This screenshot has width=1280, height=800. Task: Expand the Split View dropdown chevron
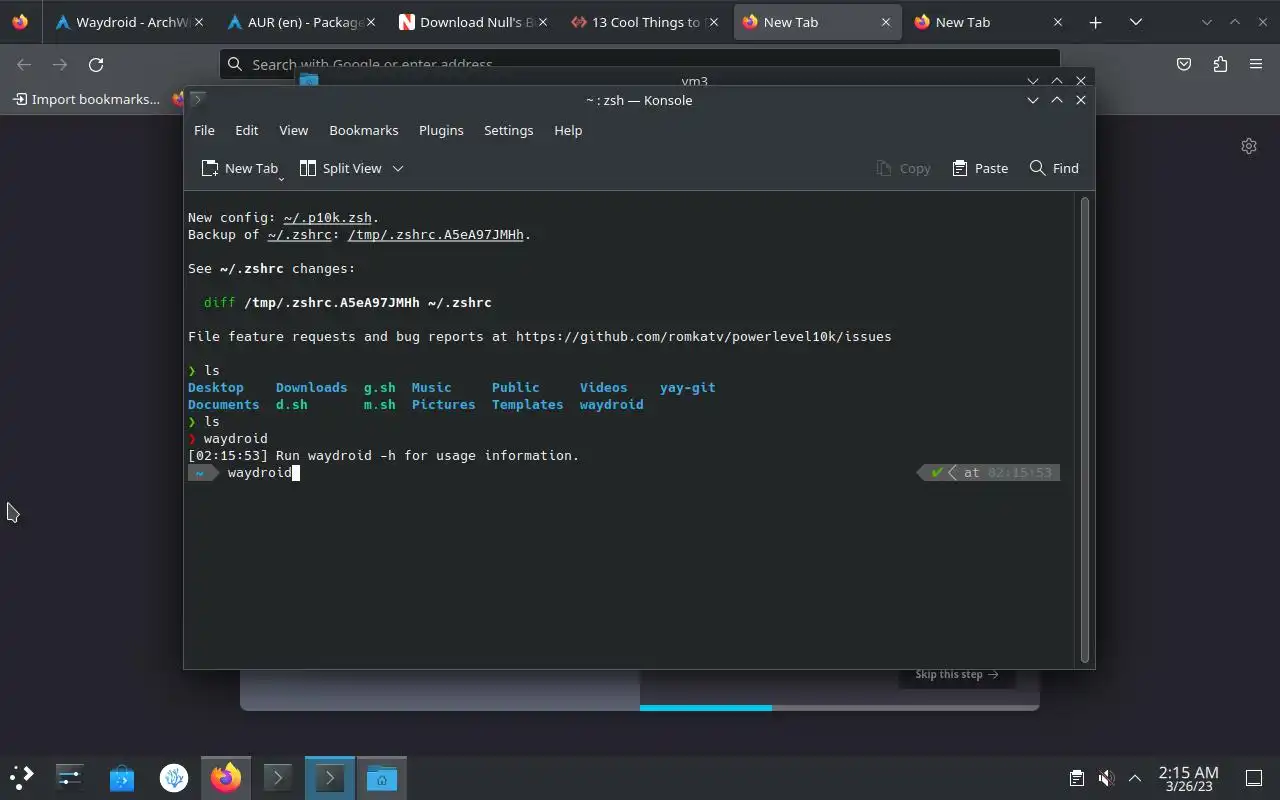[398, 168]
